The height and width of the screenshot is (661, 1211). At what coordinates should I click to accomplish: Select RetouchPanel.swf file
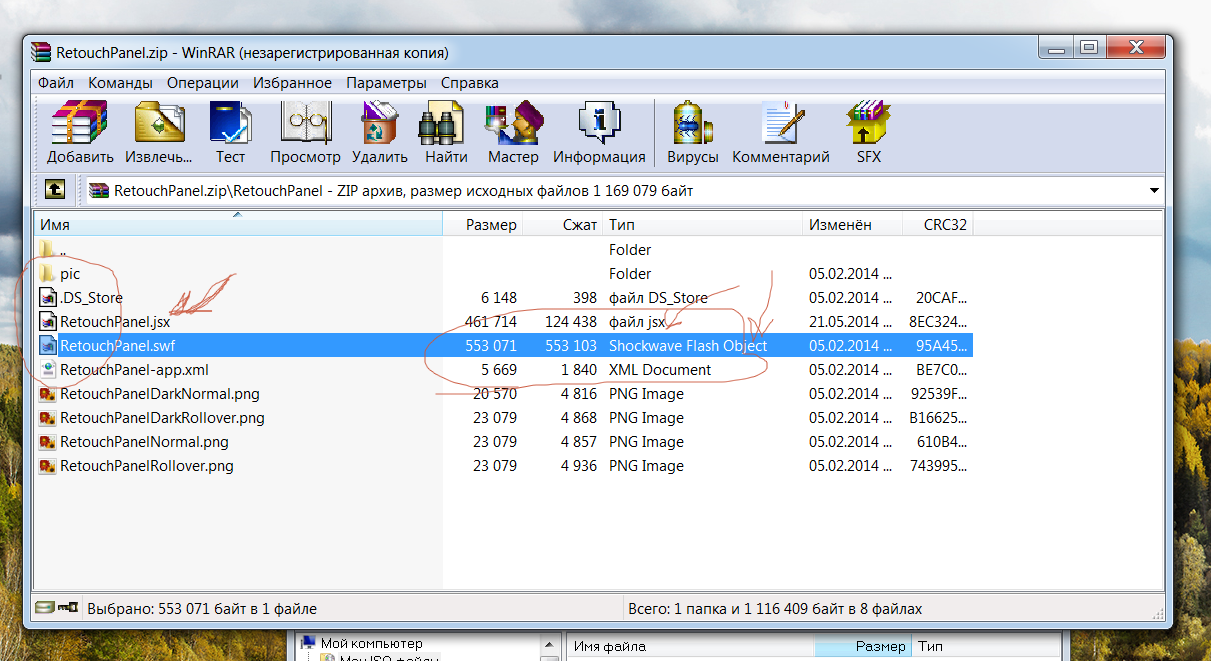tap(116, 345)
